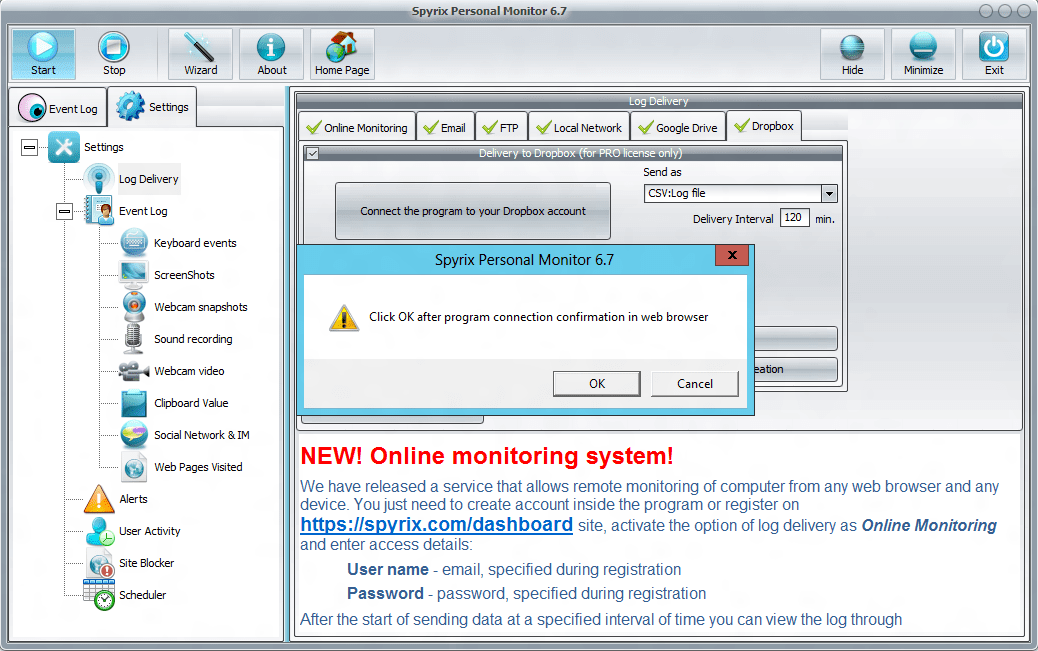
Task: Select the Site Blocker tree label
Action: (146, 563)
